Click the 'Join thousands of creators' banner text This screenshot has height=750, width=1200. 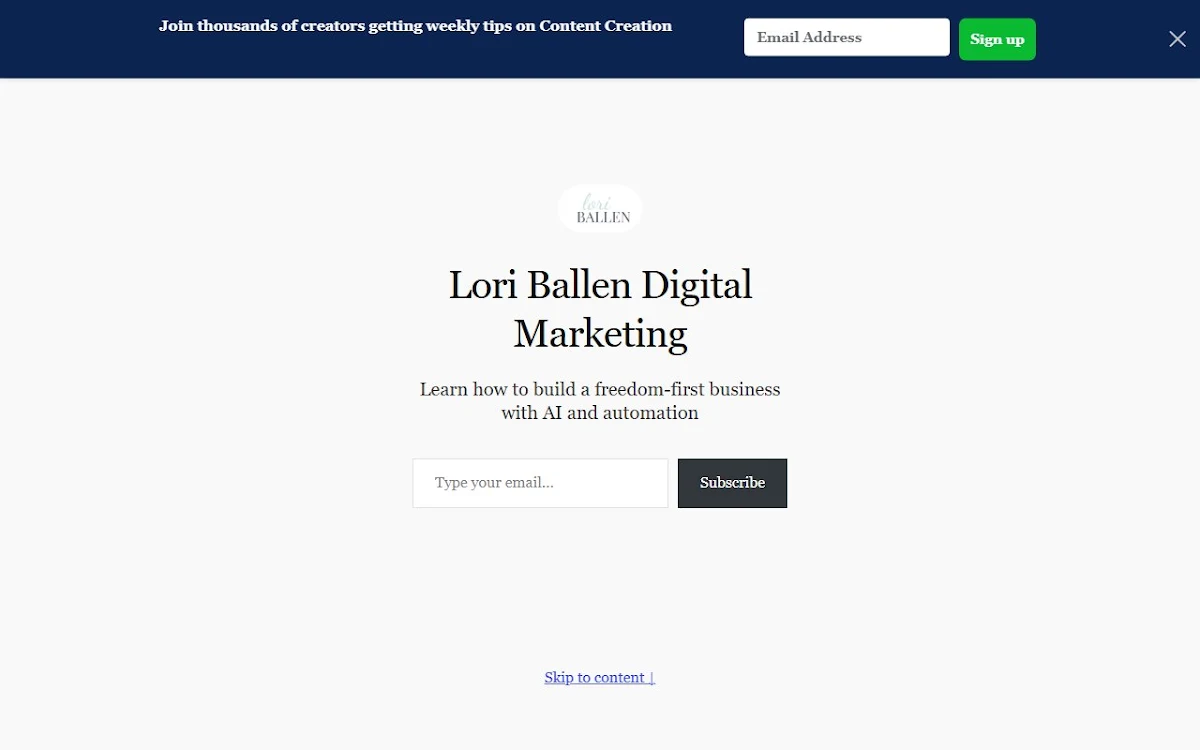click(415, 26)
